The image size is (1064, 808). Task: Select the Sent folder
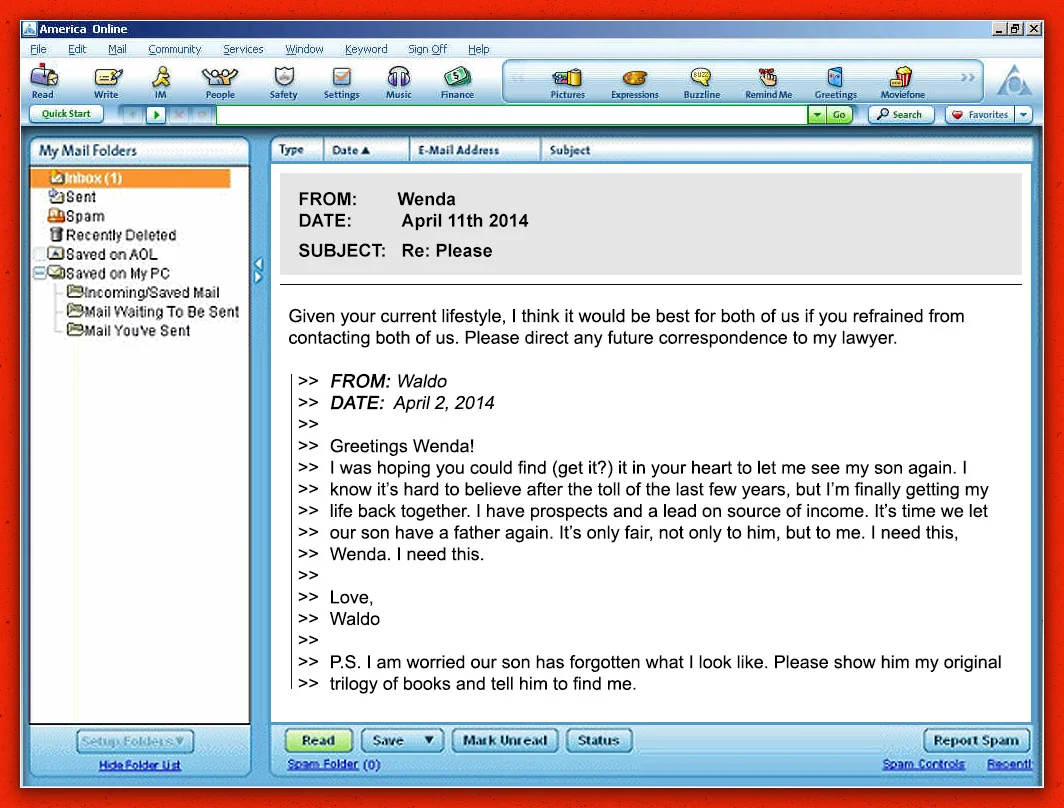[73, 197]
